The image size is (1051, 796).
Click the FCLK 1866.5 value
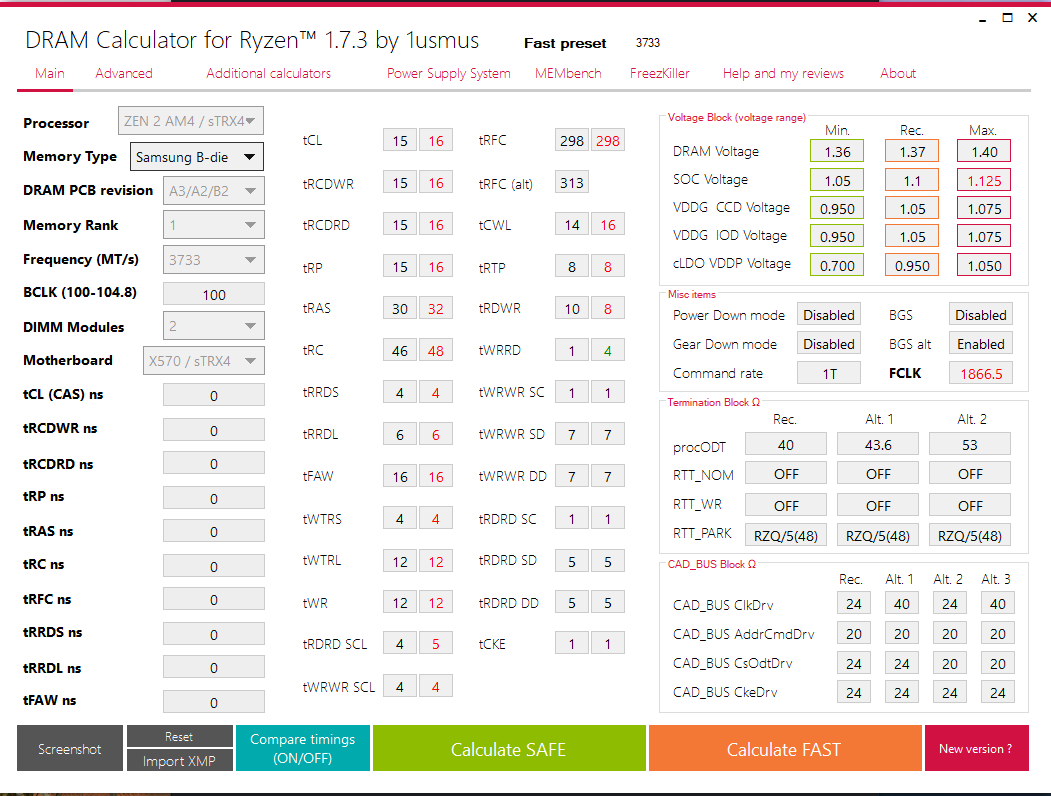pos(981,373)
